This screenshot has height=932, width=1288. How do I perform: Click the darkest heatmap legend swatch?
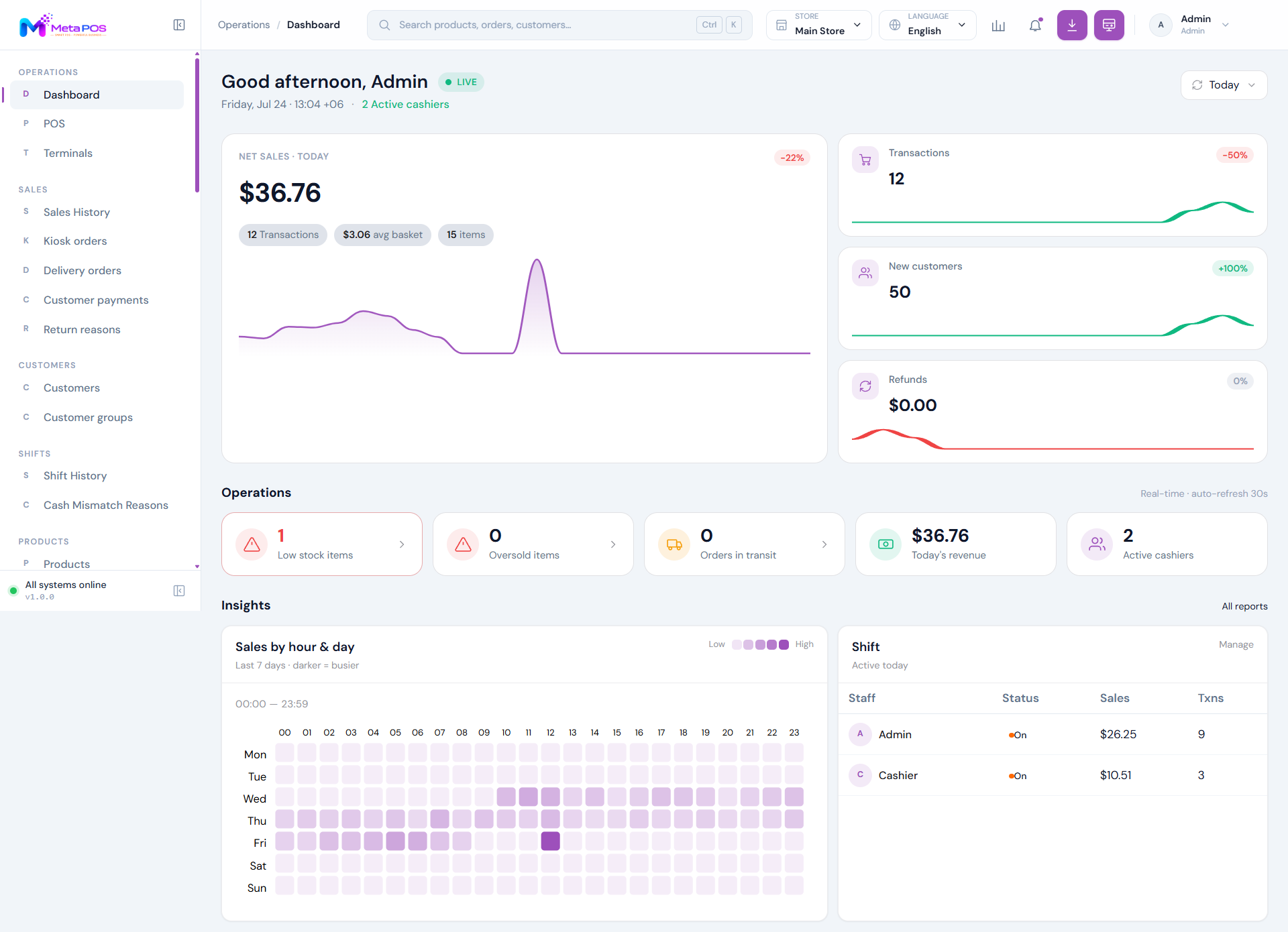pyautogui.click(x=784, y=644)
